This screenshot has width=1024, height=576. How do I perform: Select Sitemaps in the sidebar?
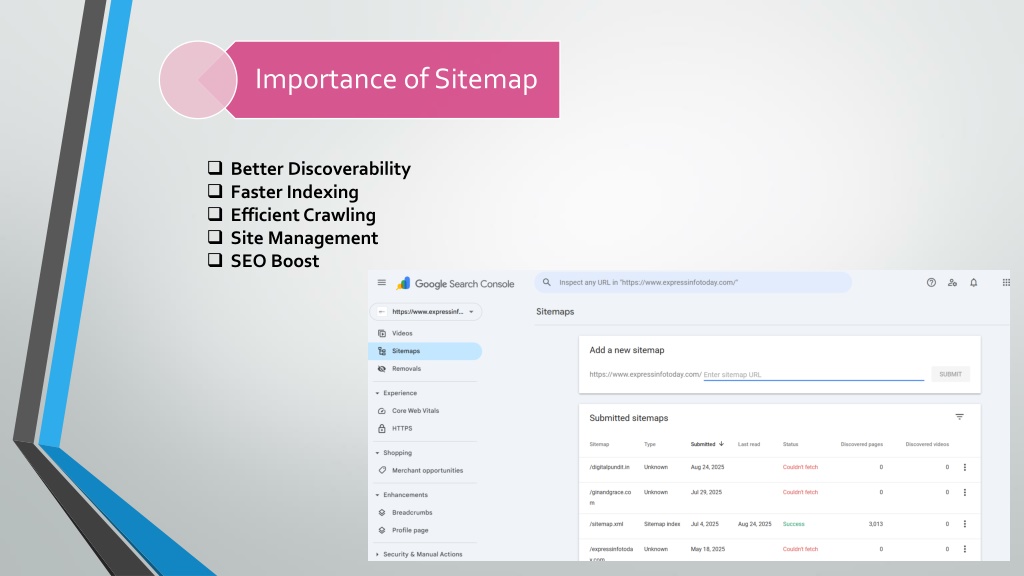406,351
